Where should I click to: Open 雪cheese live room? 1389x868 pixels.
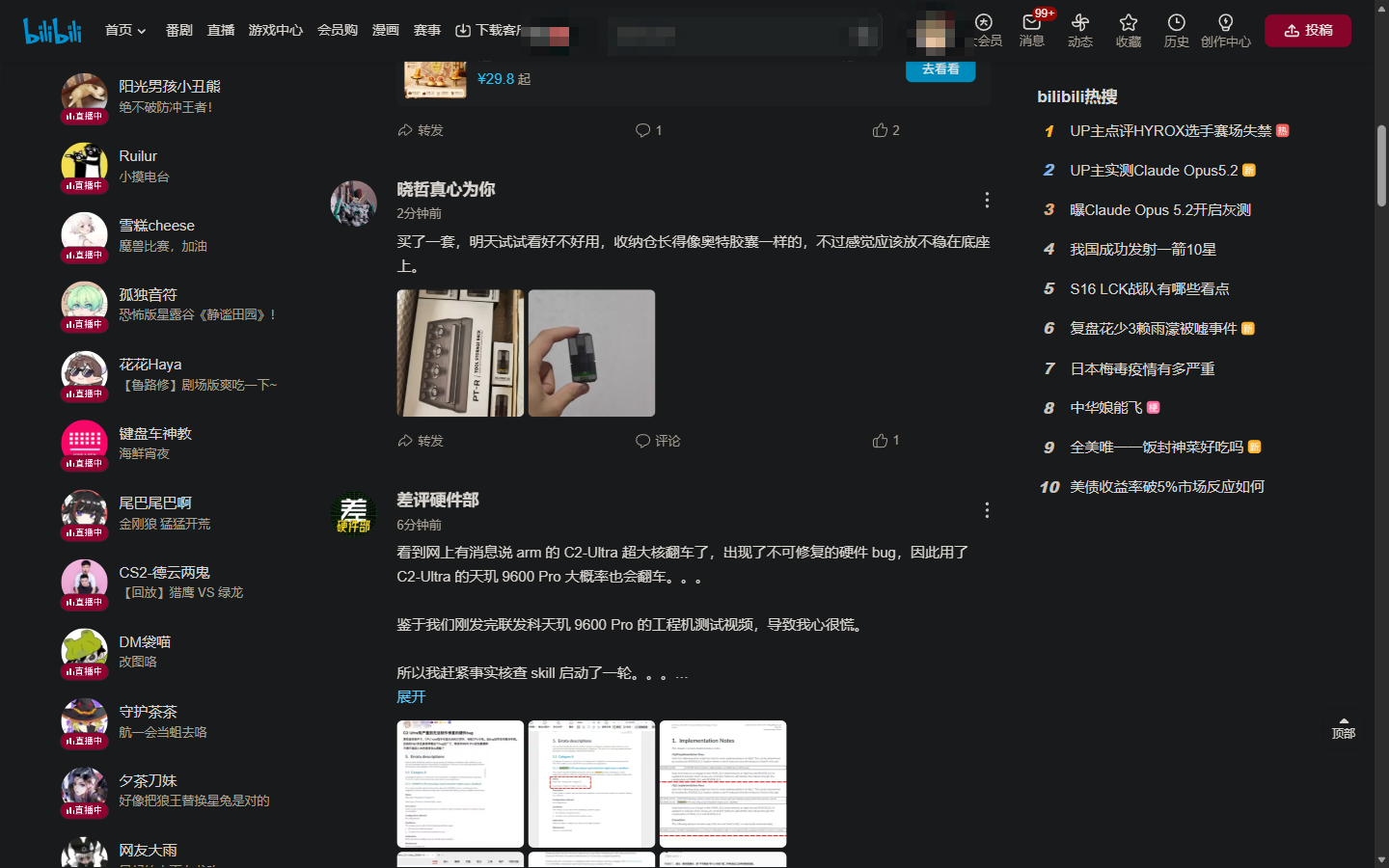[x=84, y=236]
